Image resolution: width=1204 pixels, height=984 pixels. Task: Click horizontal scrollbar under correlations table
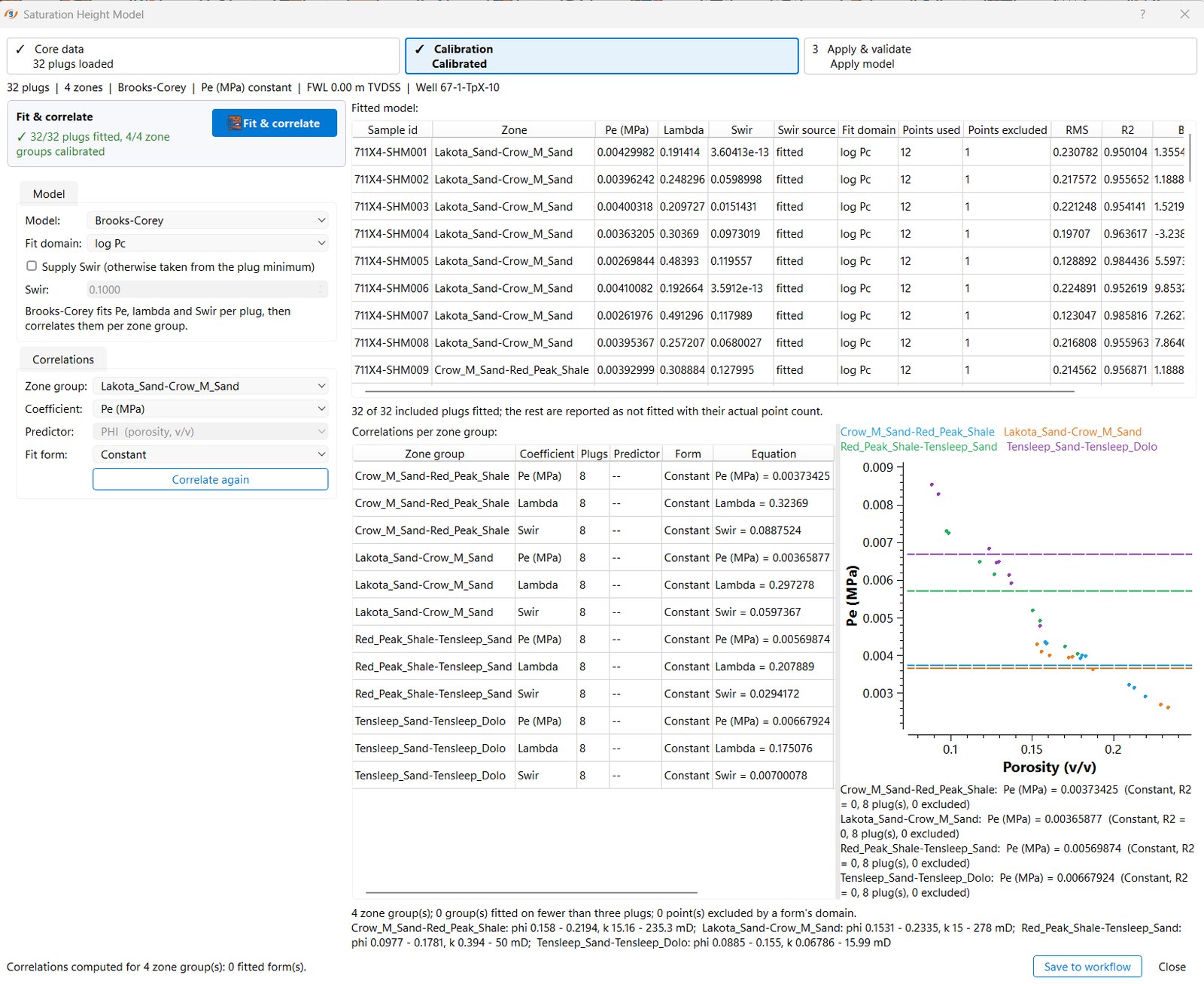pos(531,892)
